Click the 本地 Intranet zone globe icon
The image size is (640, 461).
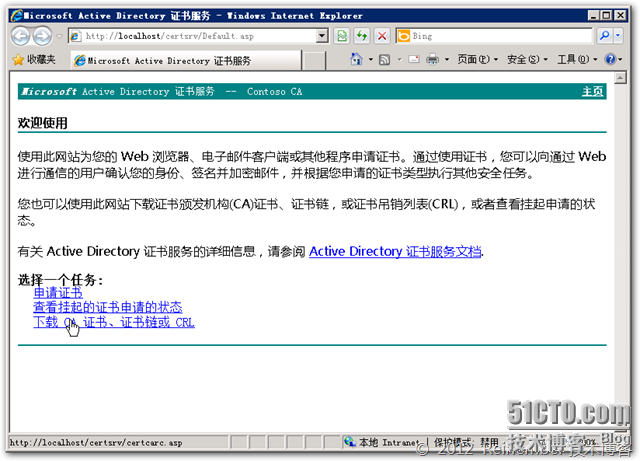click(x=349, y=442)
